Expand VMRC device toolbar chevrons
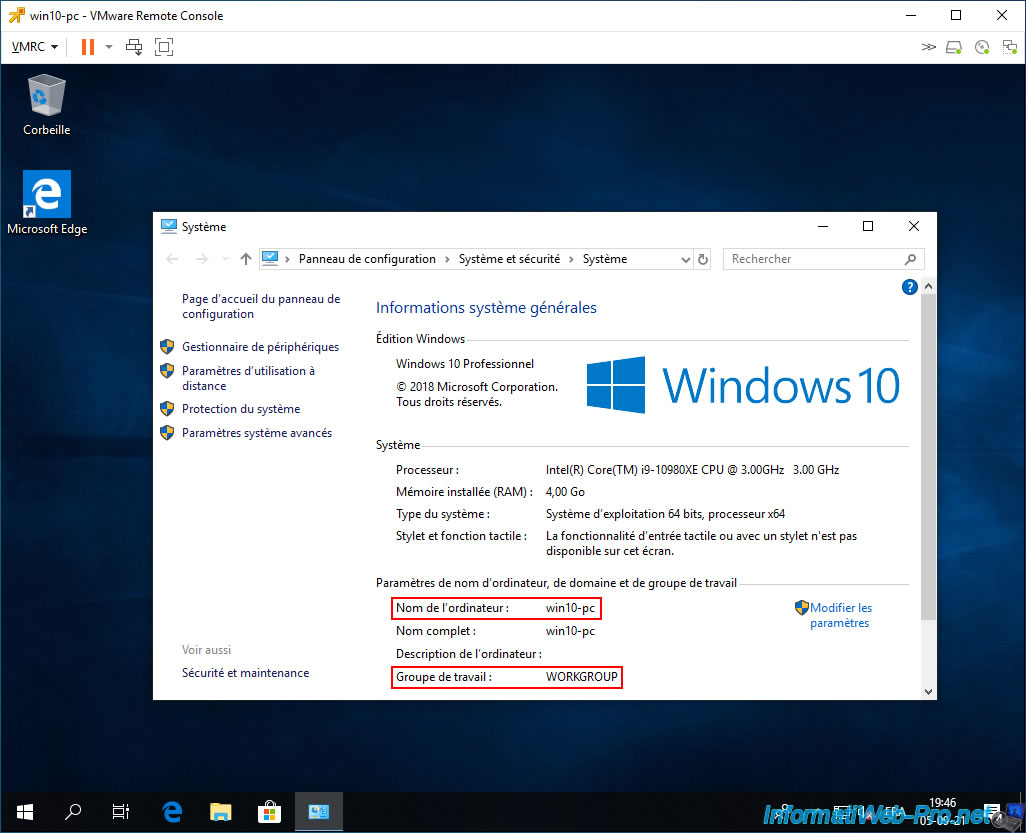This screenshot has width=1026, height=833. [x=929, y=47]
